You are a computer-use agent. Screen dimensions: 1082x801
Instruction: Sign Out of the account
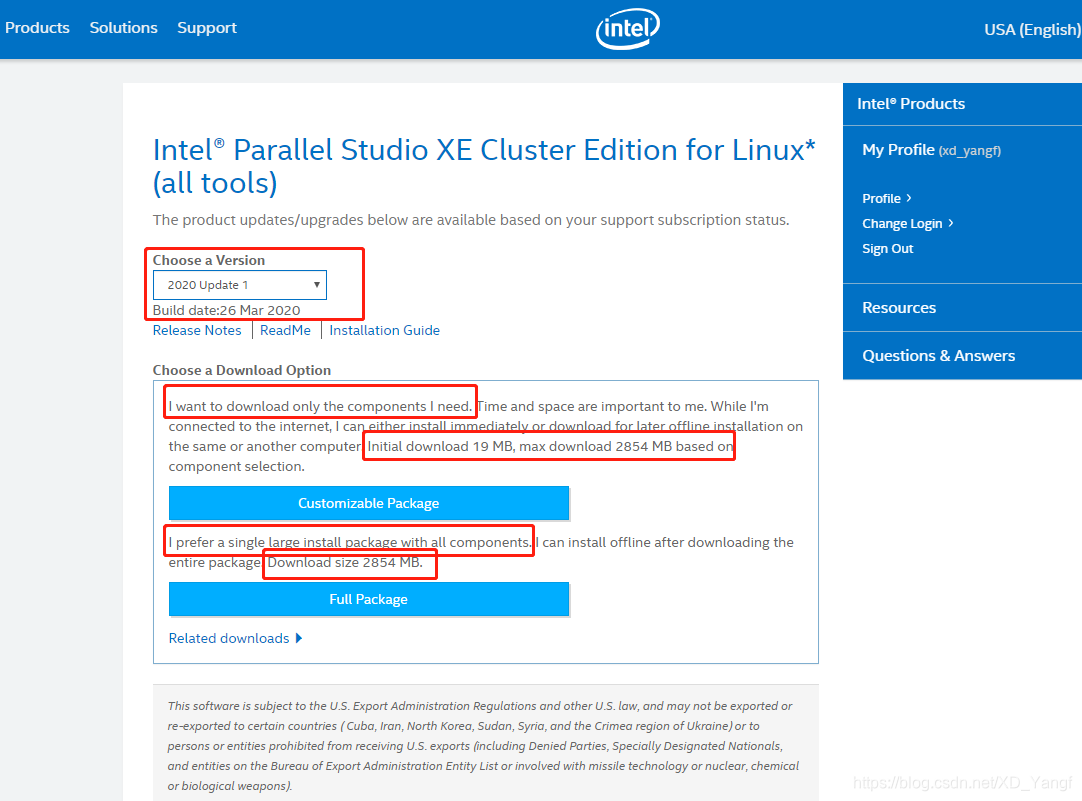(887, 248)
